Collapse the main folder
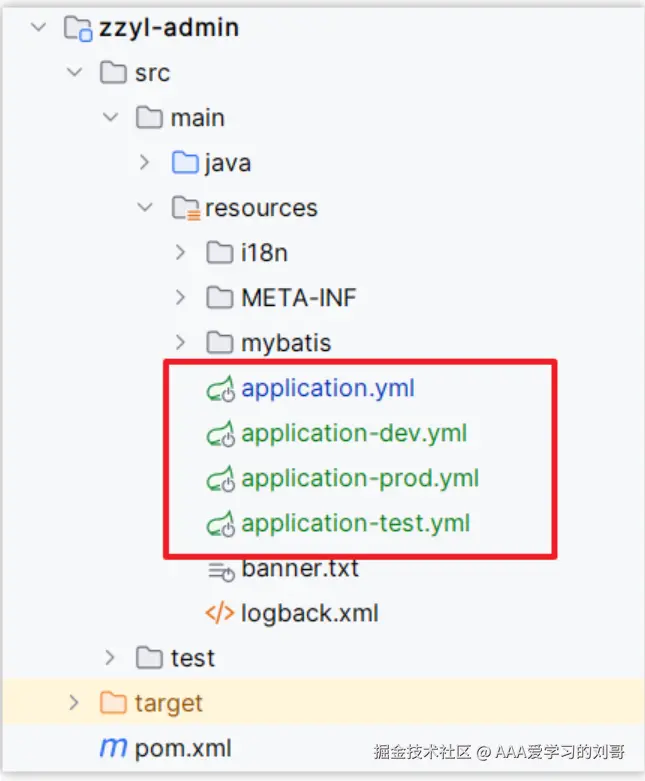This screenshot has height=781, width=645. point(111,118)
